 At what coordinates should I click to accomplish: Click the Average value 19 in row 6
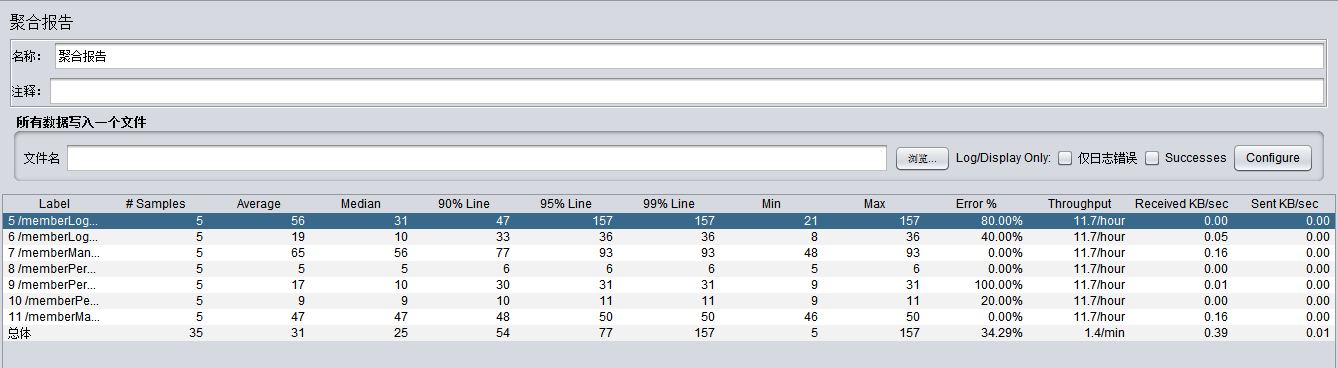(298, 237)
